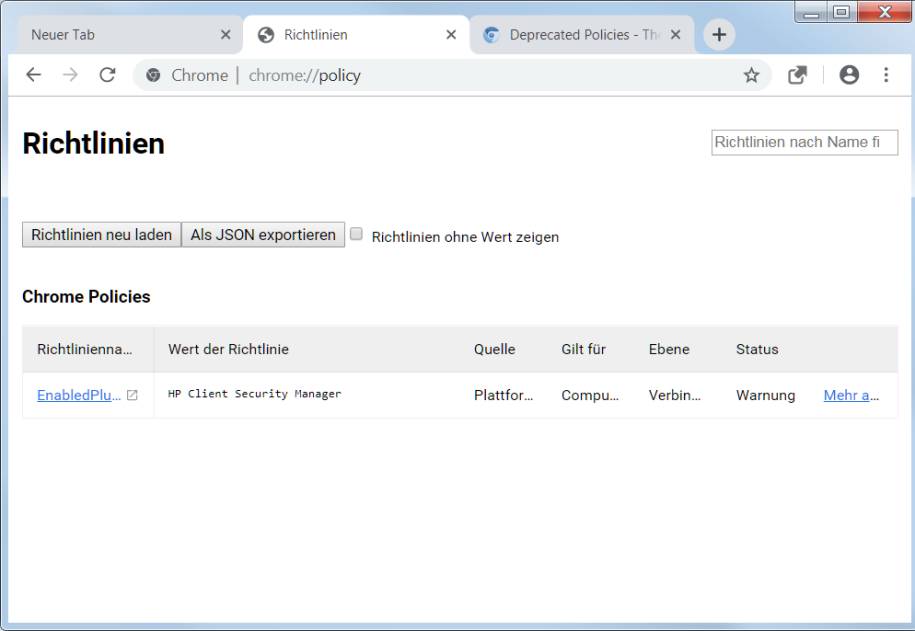Switch to the 'Deprecated Policies' tab
The width and height of the screenshot is (915, 631).
coord(570,35)
